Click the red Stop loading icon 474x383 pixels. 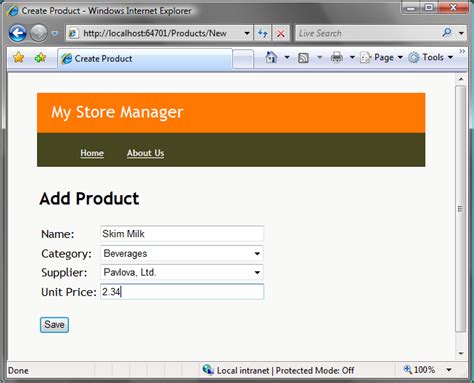pos(281,33)
